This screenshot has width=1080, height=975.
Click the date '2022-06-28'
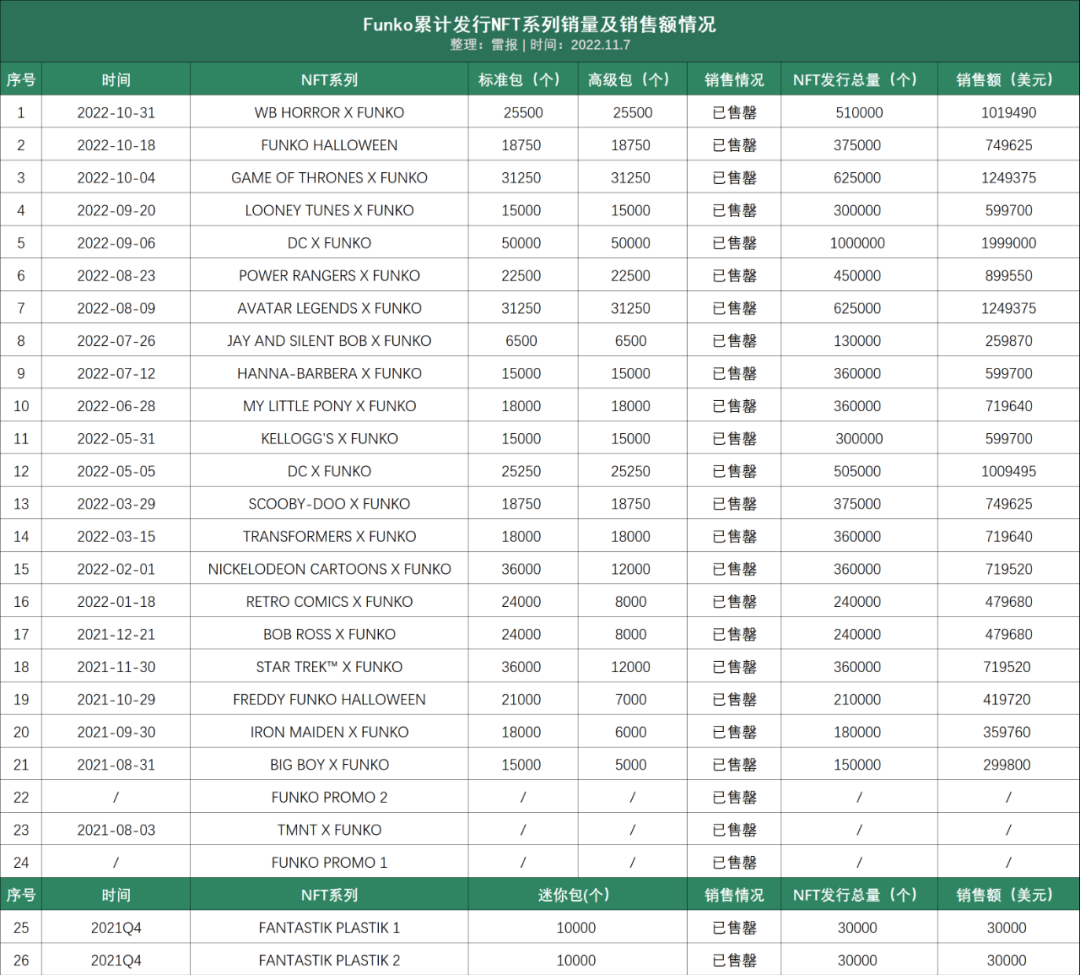pos(116,406)
